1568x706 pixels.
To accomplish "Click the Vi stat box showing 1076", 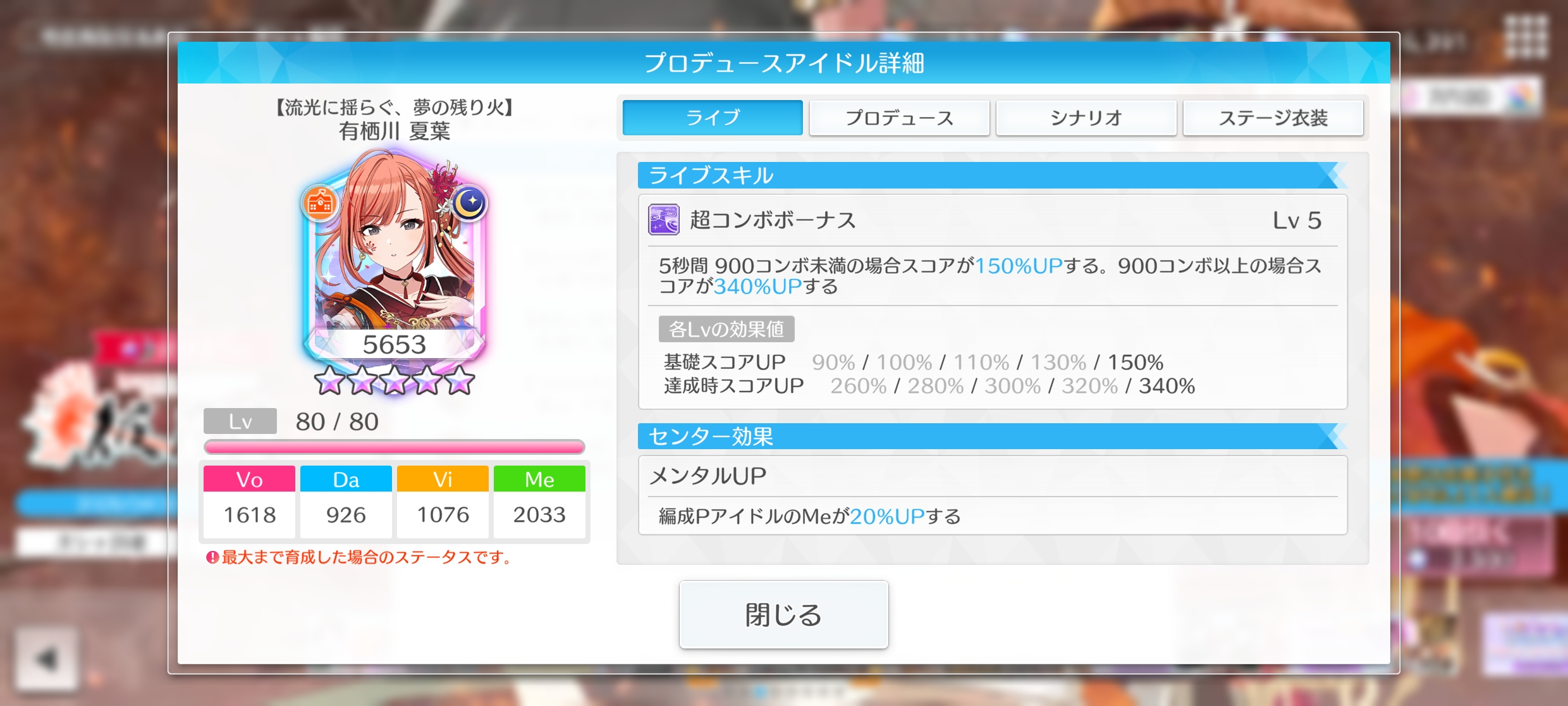I will (x=443, y=502).
